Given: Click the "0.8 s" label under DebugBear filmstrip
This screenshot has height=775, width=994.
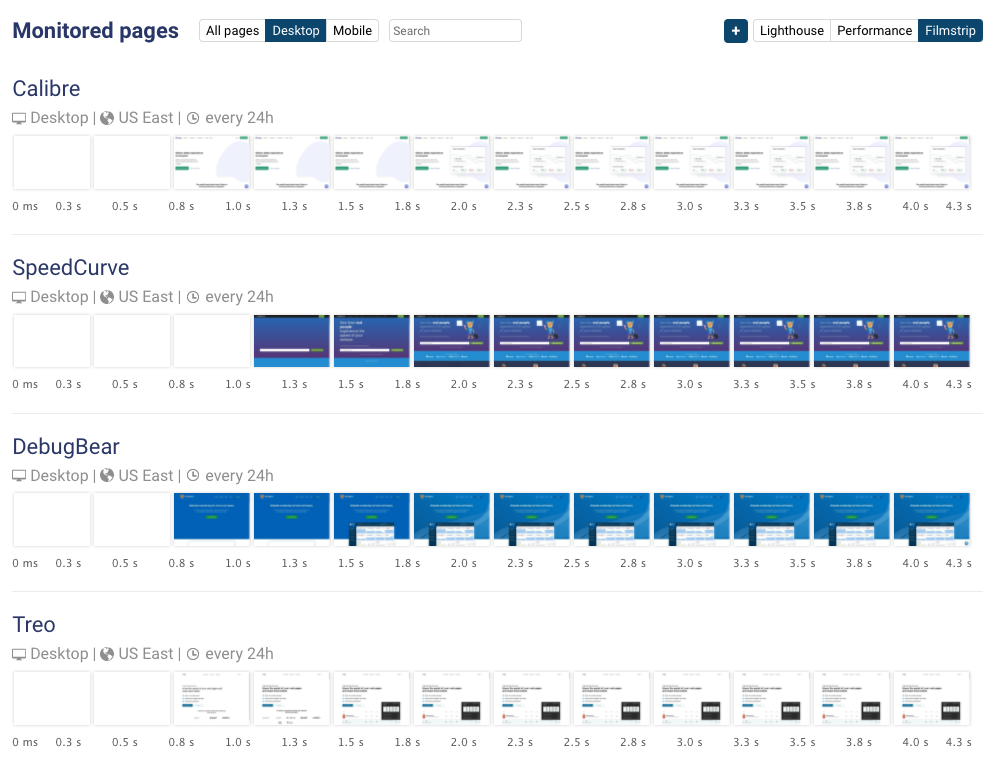Looking at the screenshot, I should (x=181, y=563).
